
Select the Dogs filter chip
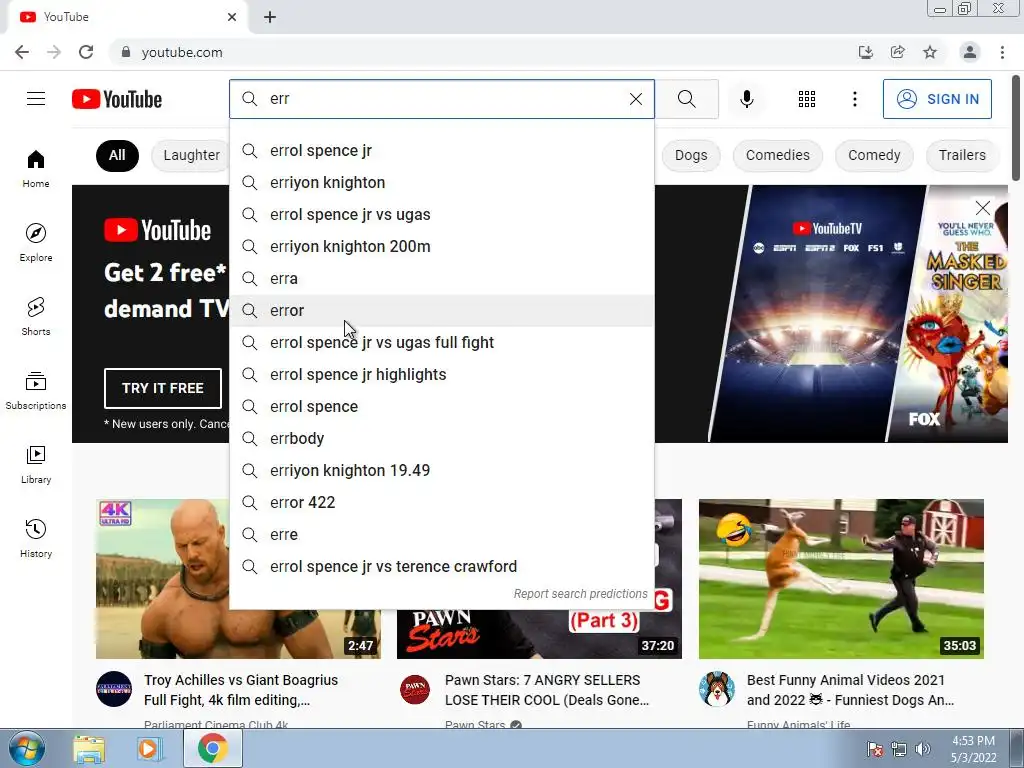[x=691, y=155]
